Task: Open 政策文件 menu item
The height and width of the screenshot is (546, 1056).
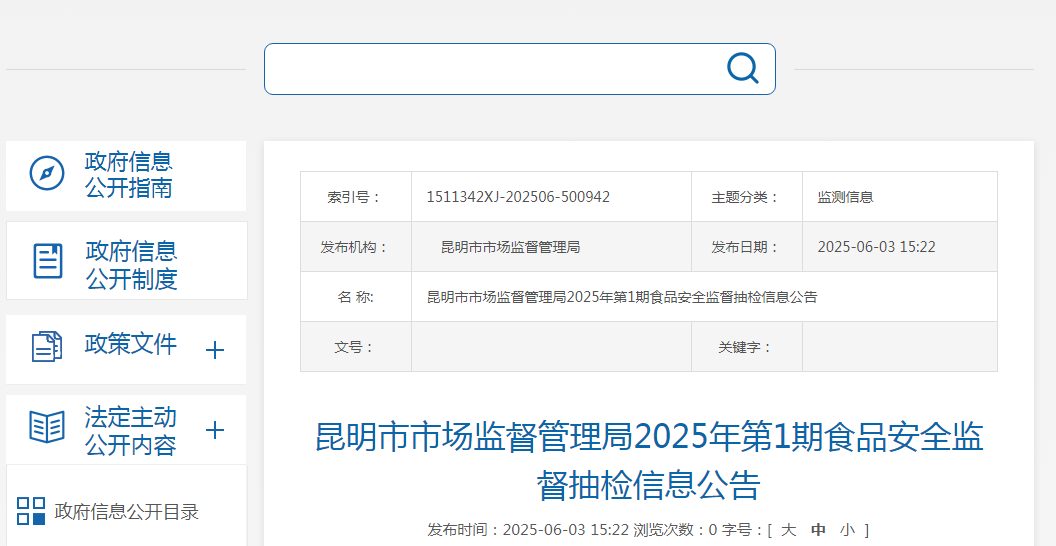Action: (x=131, y=344)
